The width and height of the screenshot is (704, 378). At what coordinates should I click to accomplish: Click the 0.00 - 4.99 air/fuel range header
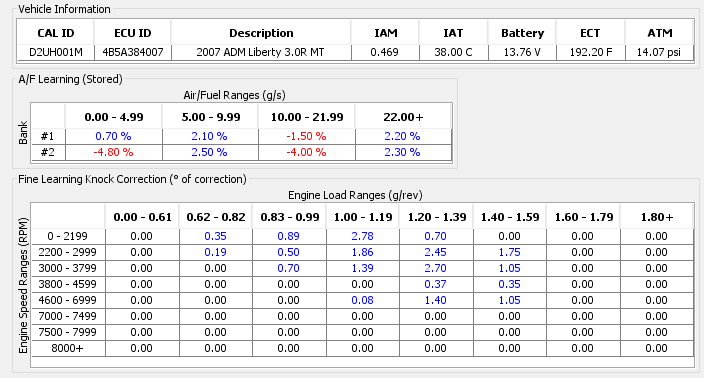point(114,117)
